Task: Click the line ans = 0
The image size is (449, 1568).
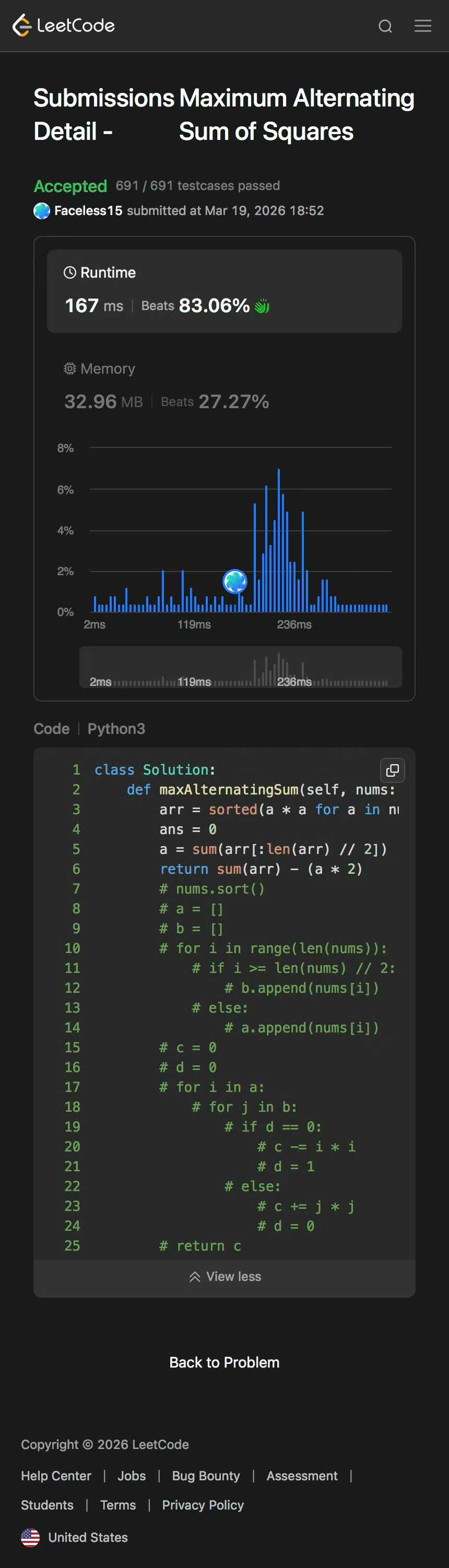Action: (x=187, y=829)
